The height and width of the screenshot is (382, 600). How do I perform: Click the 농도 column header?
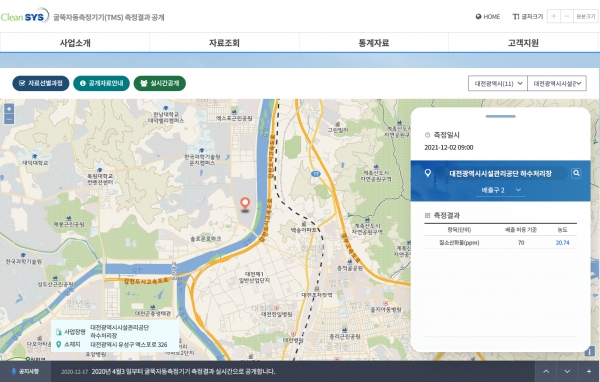coord(562,230)
